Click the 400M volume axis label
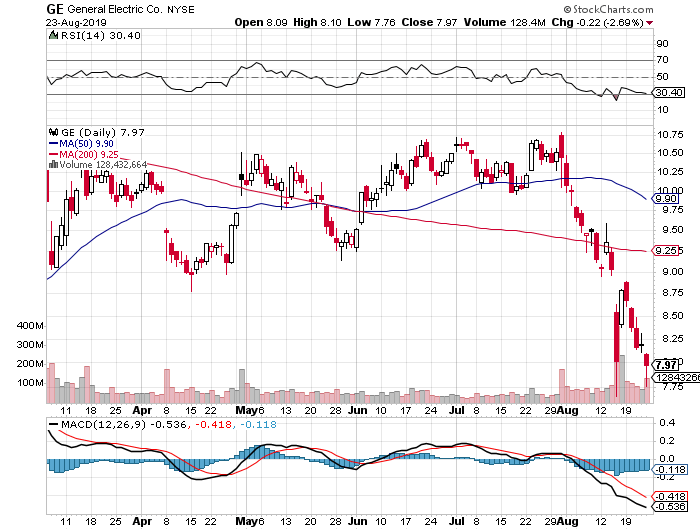The height and width of the screenshot is (530, 700). [x=30, y=326]
